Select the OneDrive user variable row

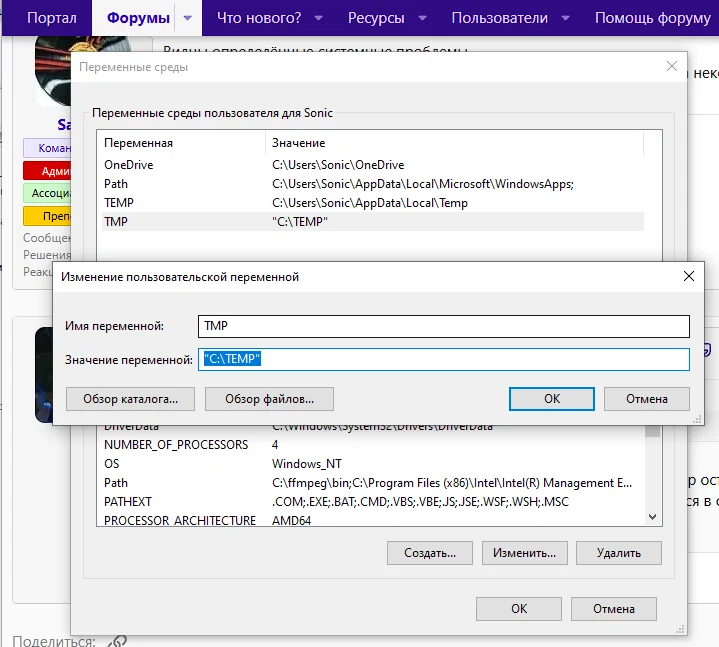(x=129, y=165)
